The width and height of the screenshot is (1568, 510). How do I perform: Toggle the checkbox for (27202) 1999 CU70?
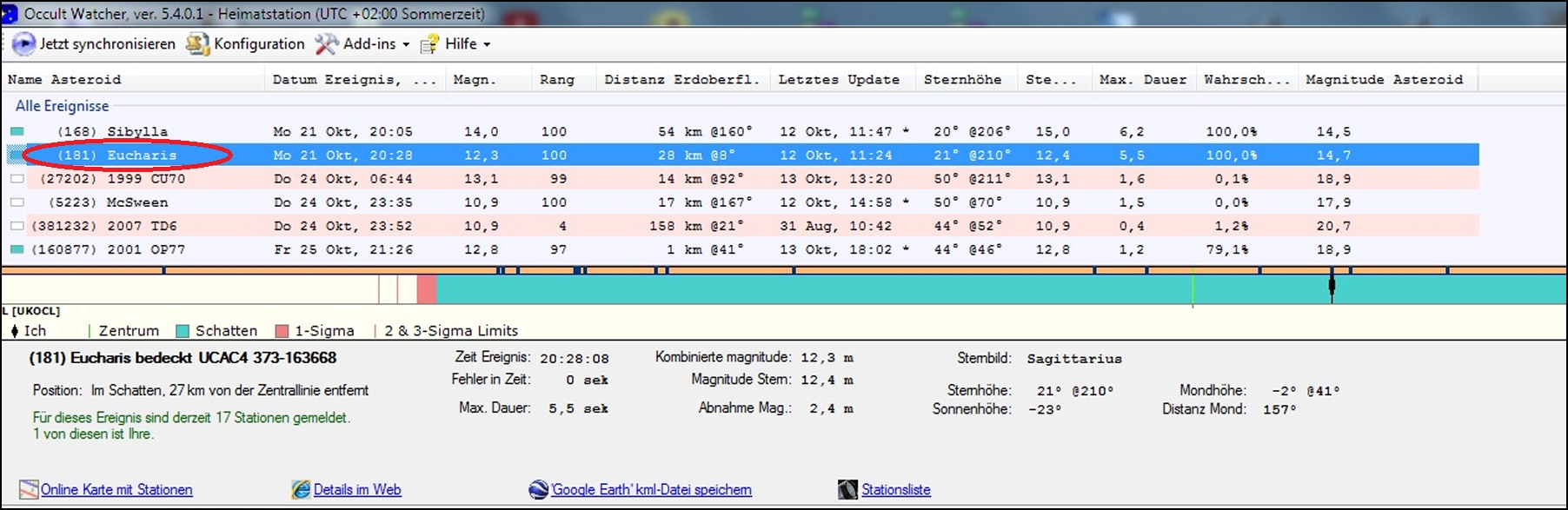pos(17,179)
